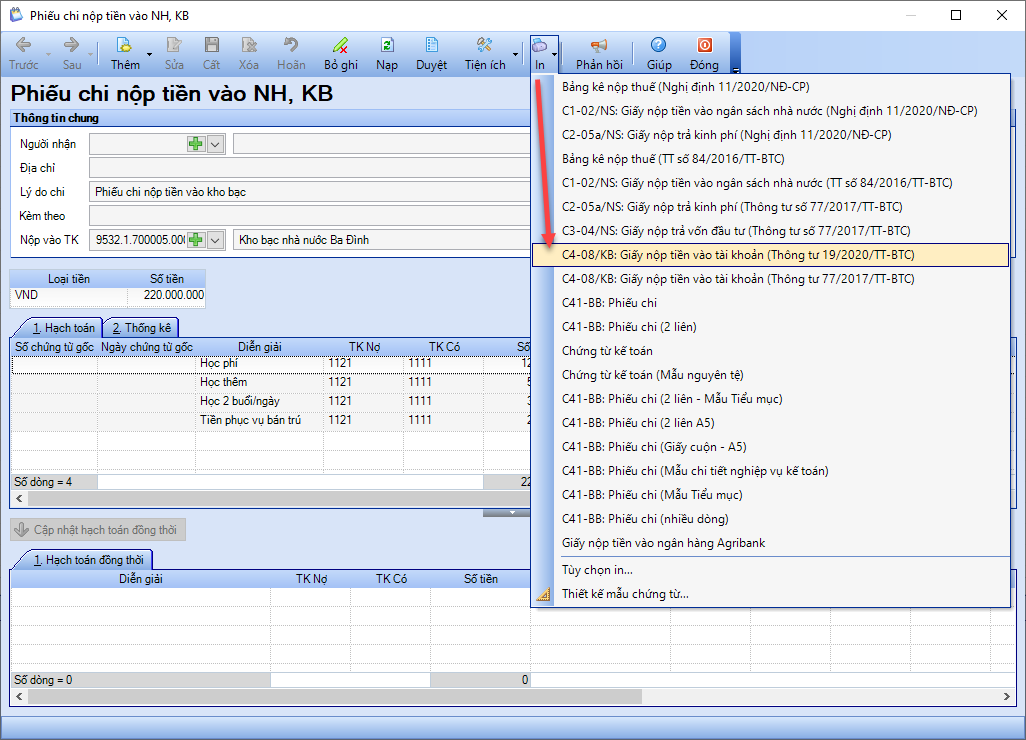Expand the Nộp vào TK dropdown arrow
The image size is (1026, 740).
(x=216, y=240)
